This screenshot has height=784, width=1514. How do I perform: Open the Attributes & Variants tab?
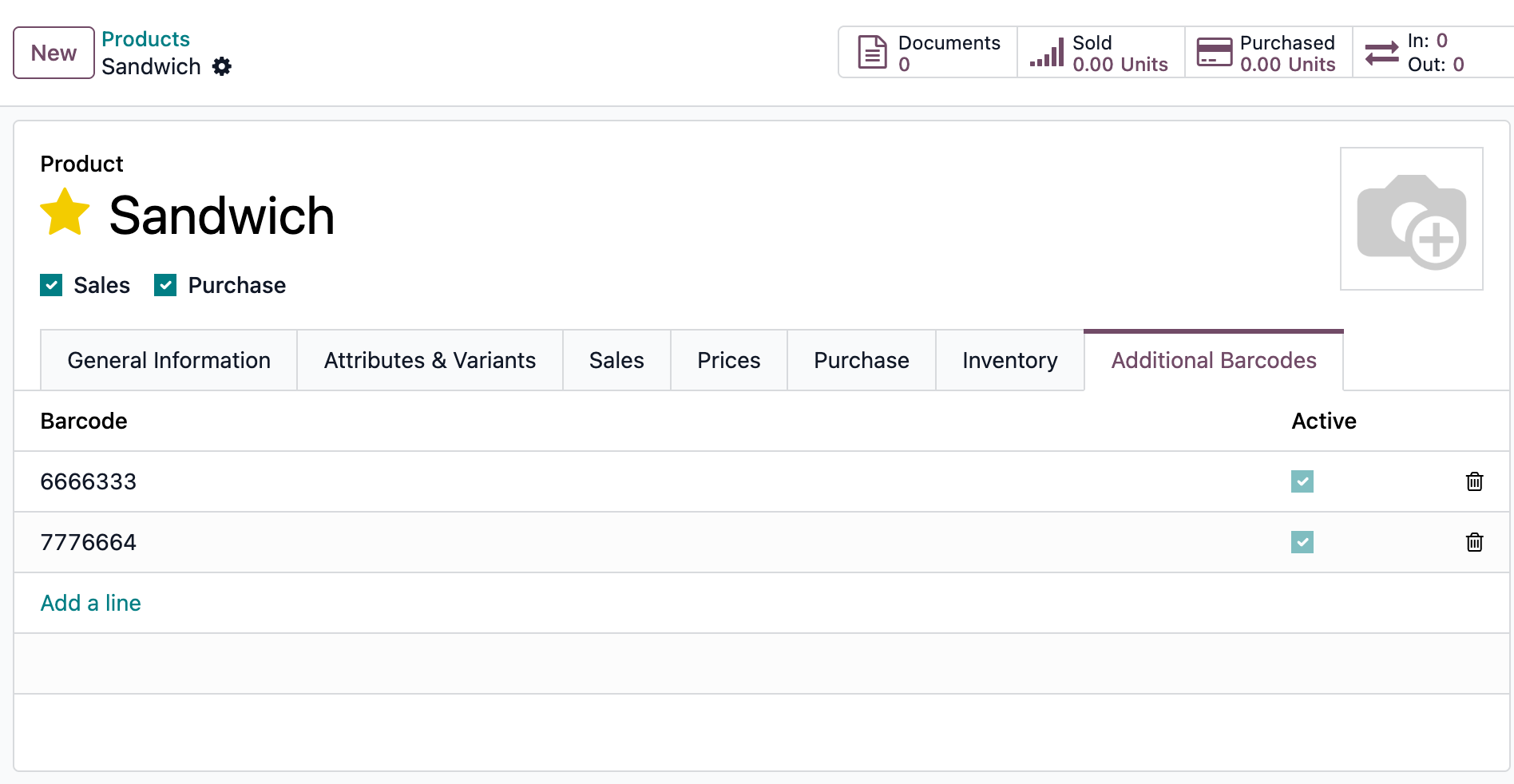click(429, 360)
